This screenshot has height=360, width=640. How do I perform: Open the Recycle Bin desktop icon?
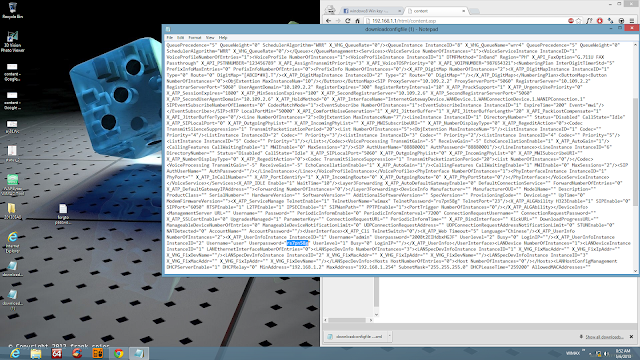[12, 10]
